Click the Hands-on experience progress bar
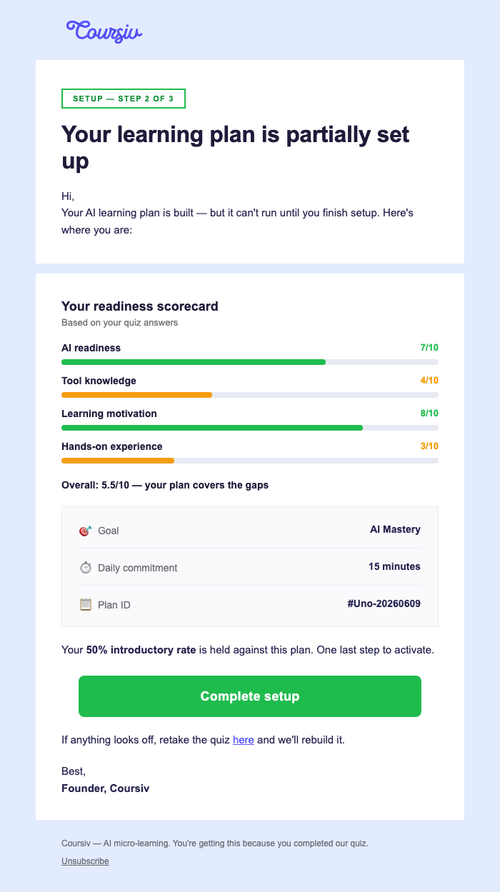Viewport: 500px width, 892px height. pos(250,460)
